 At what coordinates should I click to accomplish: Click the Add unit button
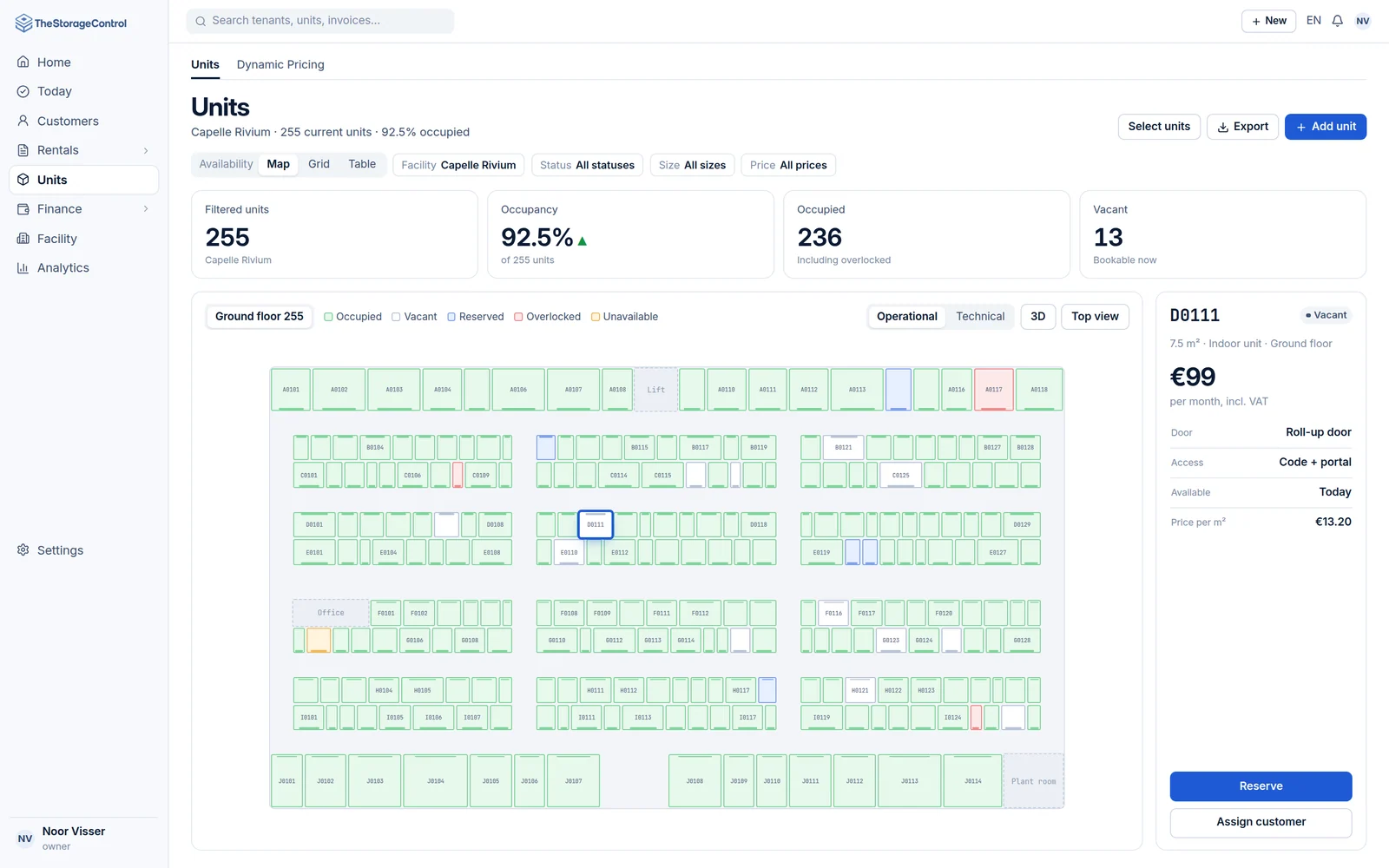(1326, 127)
